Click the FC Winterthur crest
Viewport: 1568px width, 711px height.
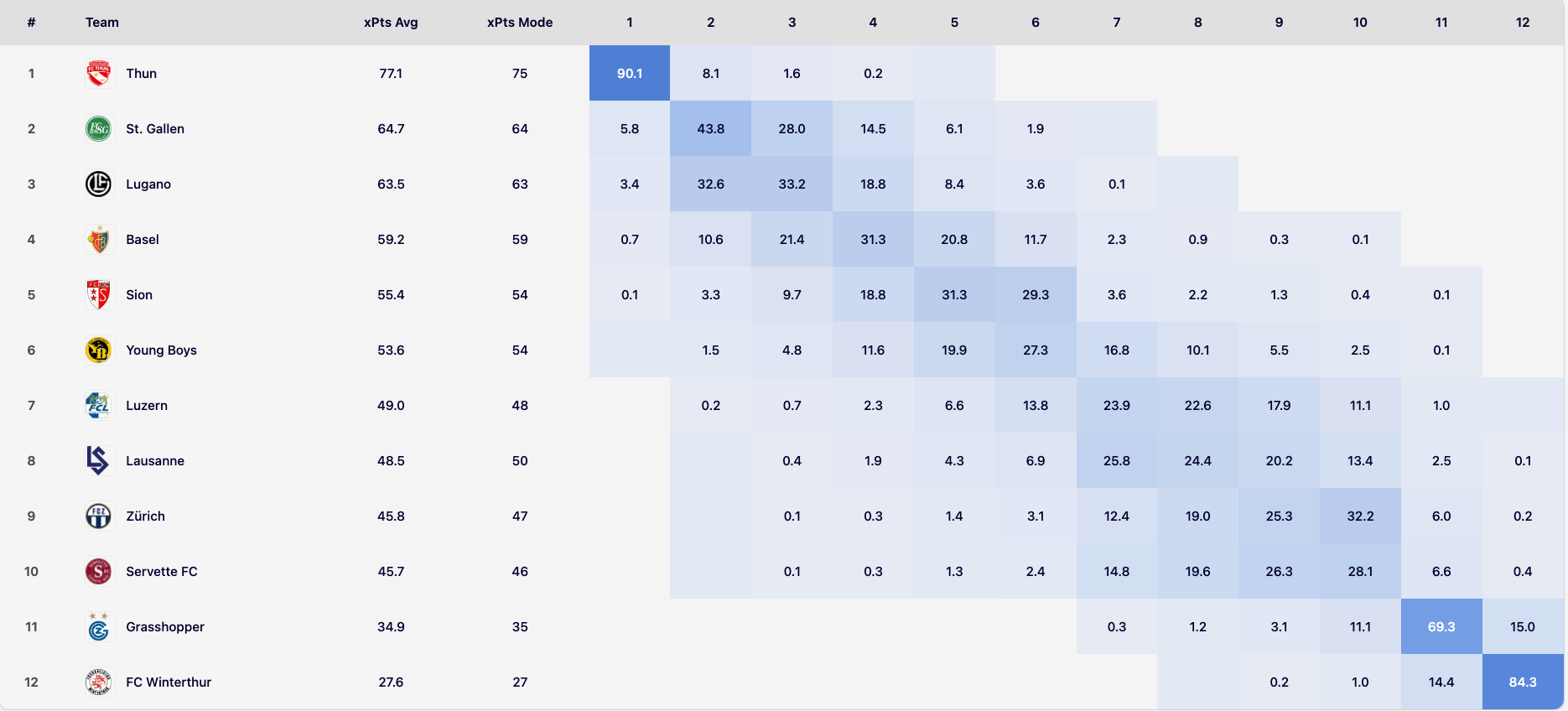tap(99, 682)
